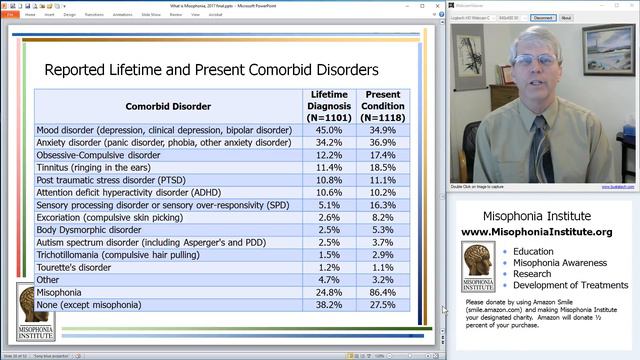Open the File tab in PowerPoint
640x360 pixels.
pyautogui.click(x=10, y=15)
